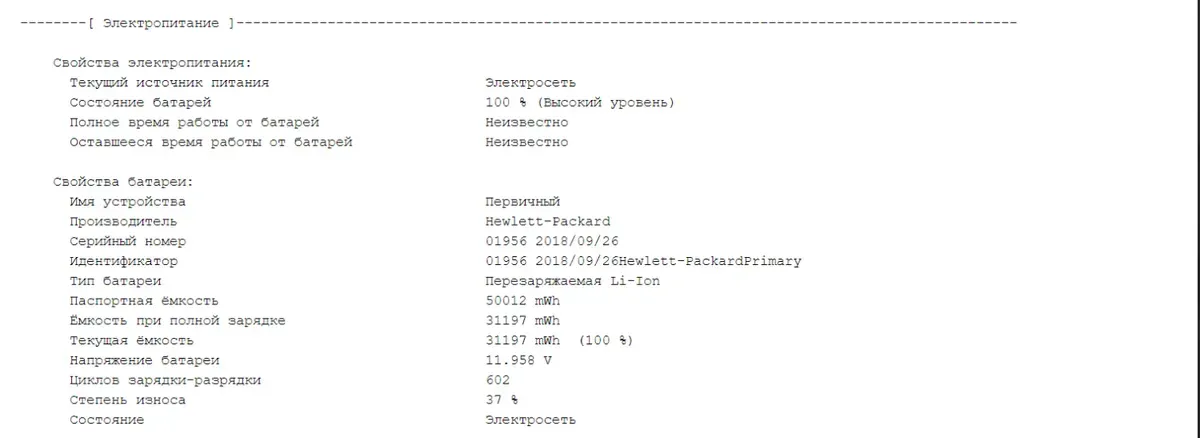
Task: Click the "Свойства электропитания:" heading
Action: [x=152, y=62]
